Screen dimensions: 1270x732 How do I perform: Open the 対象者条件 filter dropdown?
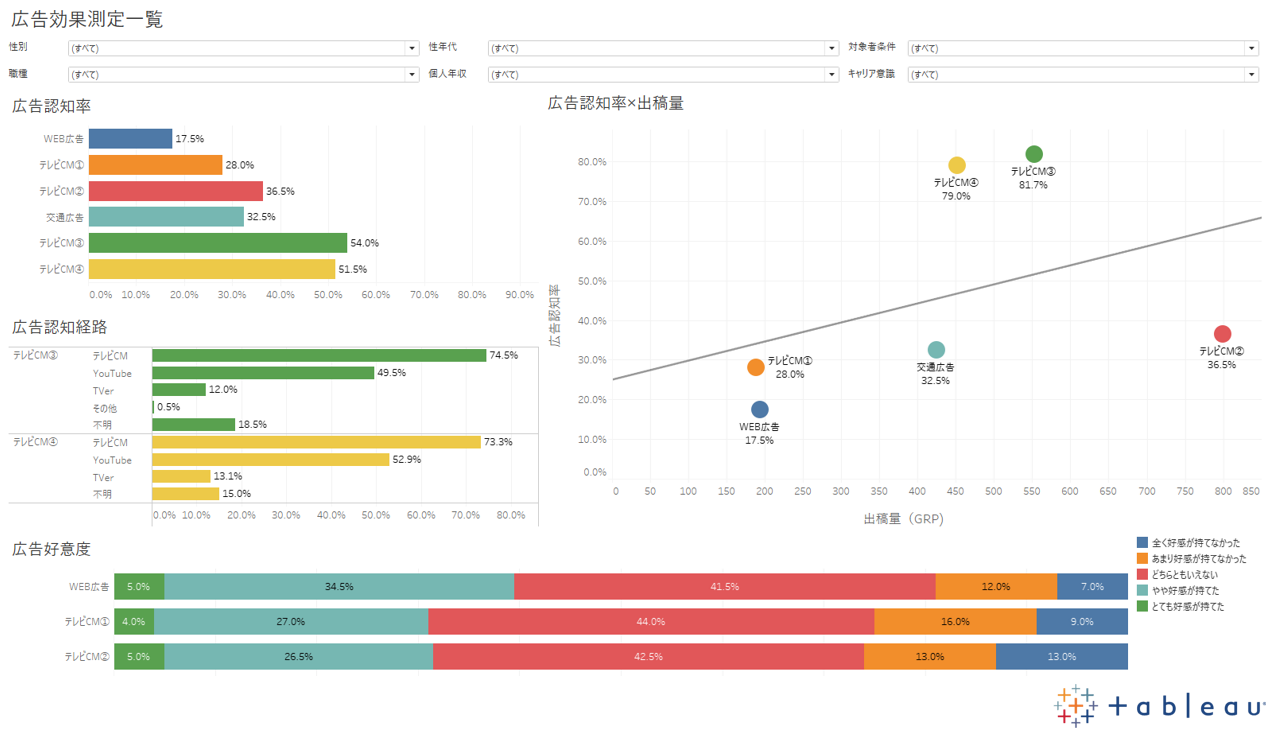click(1083, 48)
